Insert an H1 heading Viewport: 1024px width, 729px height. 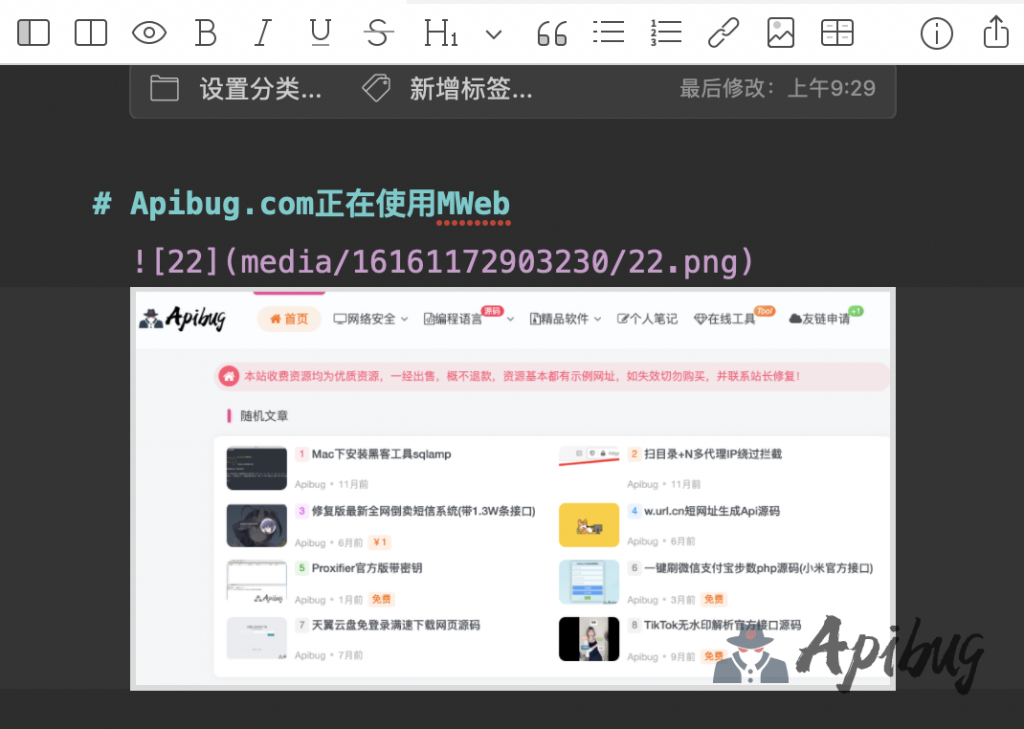(x=440, y=33)
